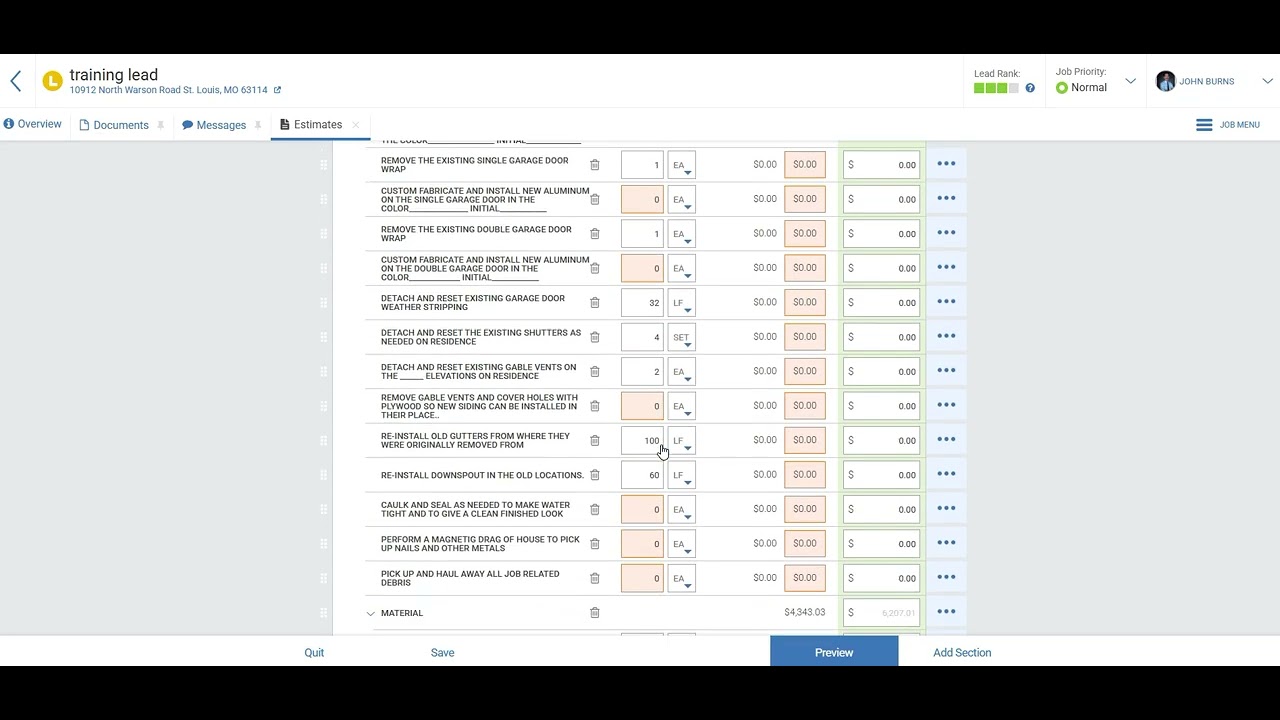Open more options for downspout row
This screenshot has width=1280, height=720.
(946, 474)
